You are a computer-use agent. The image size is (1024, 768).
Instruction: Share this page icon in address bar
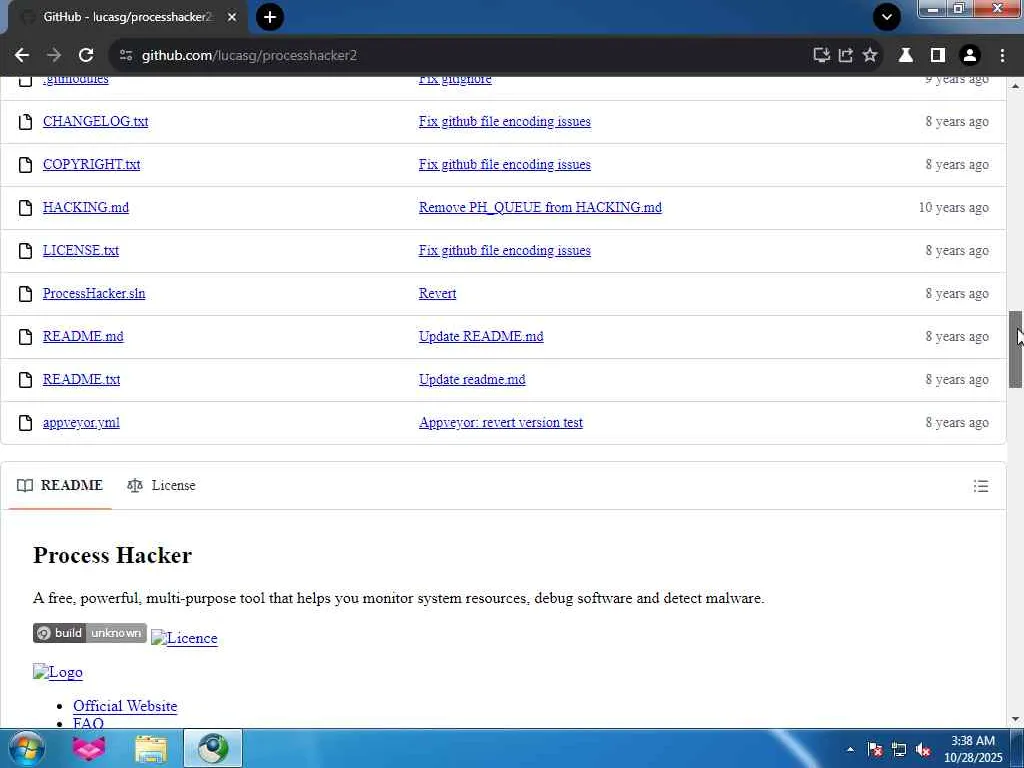pyautogui.click(x=846, y=56)
